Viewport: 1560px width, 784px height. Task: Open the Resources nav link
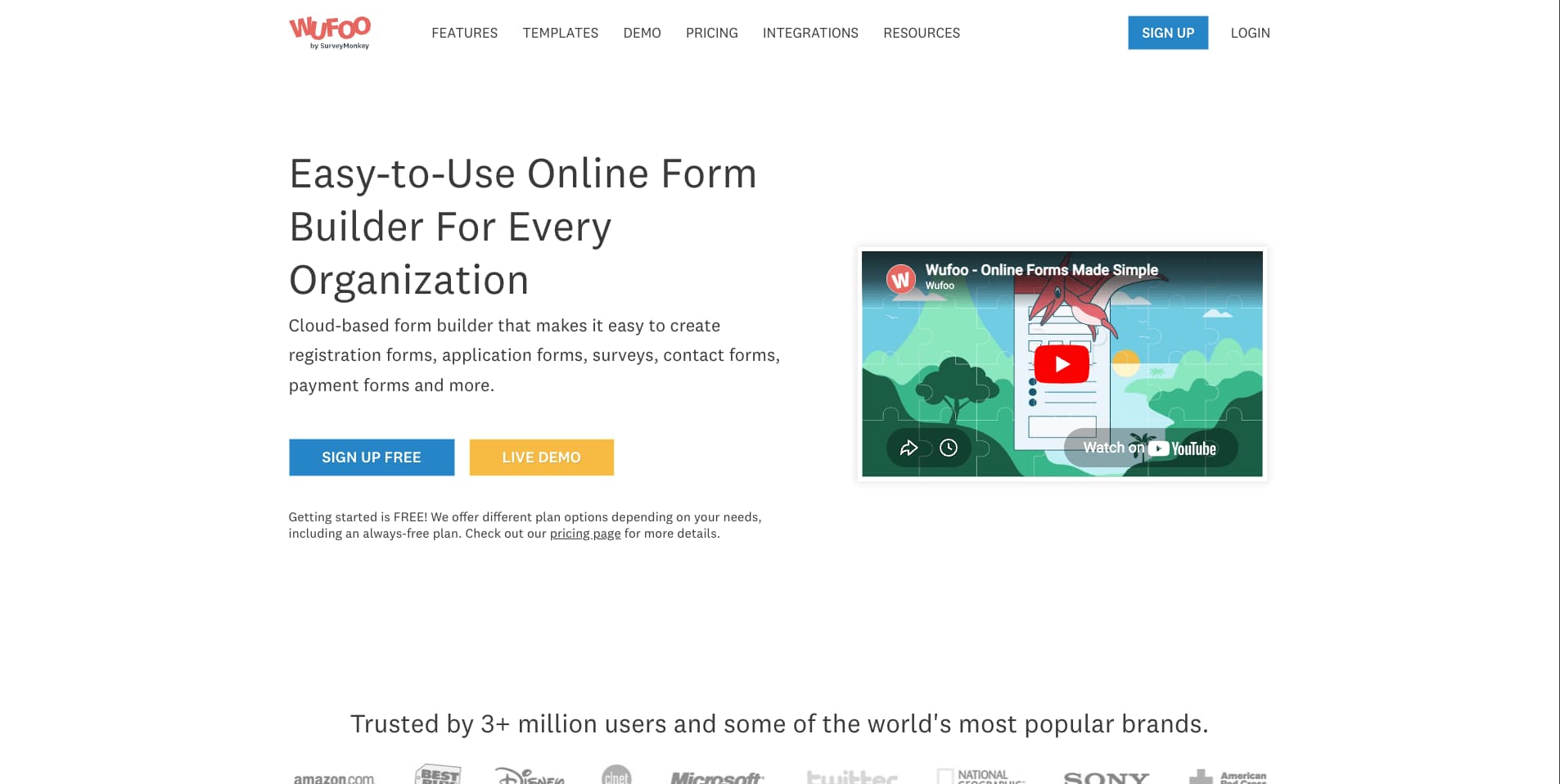click(922, 33)
